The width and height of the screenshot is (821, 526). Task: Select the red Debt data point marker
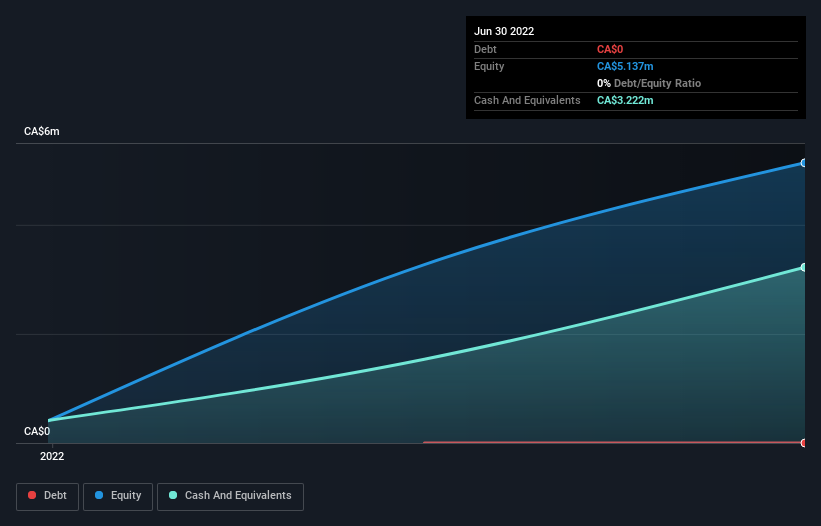[x=804, y=443]
